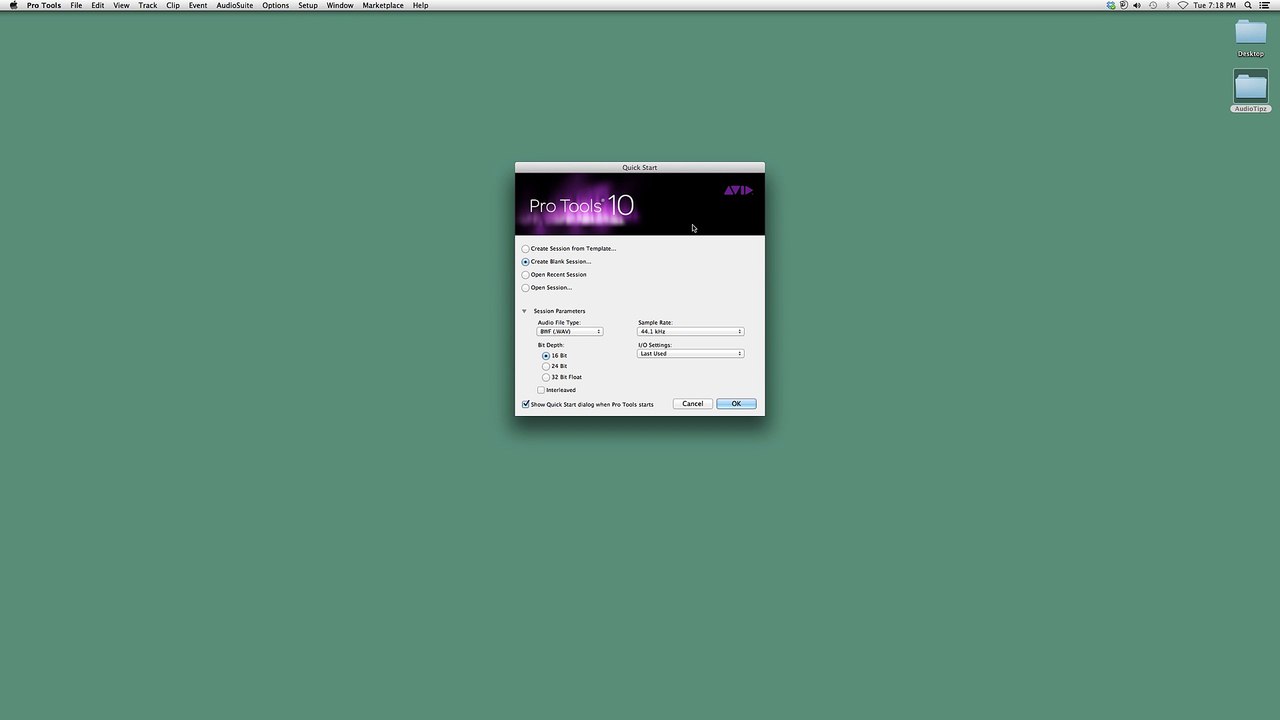Click the Wi-Fi menu bar icon
This screenshot has height=720, width=1280.
coord(1183,5)
